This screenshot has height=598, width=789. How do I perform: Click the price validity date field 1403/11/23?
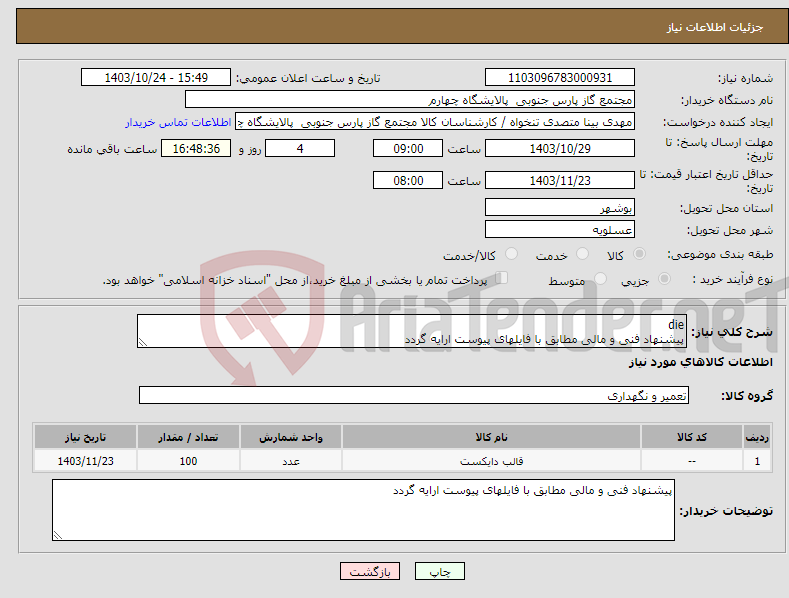[560, 180]
